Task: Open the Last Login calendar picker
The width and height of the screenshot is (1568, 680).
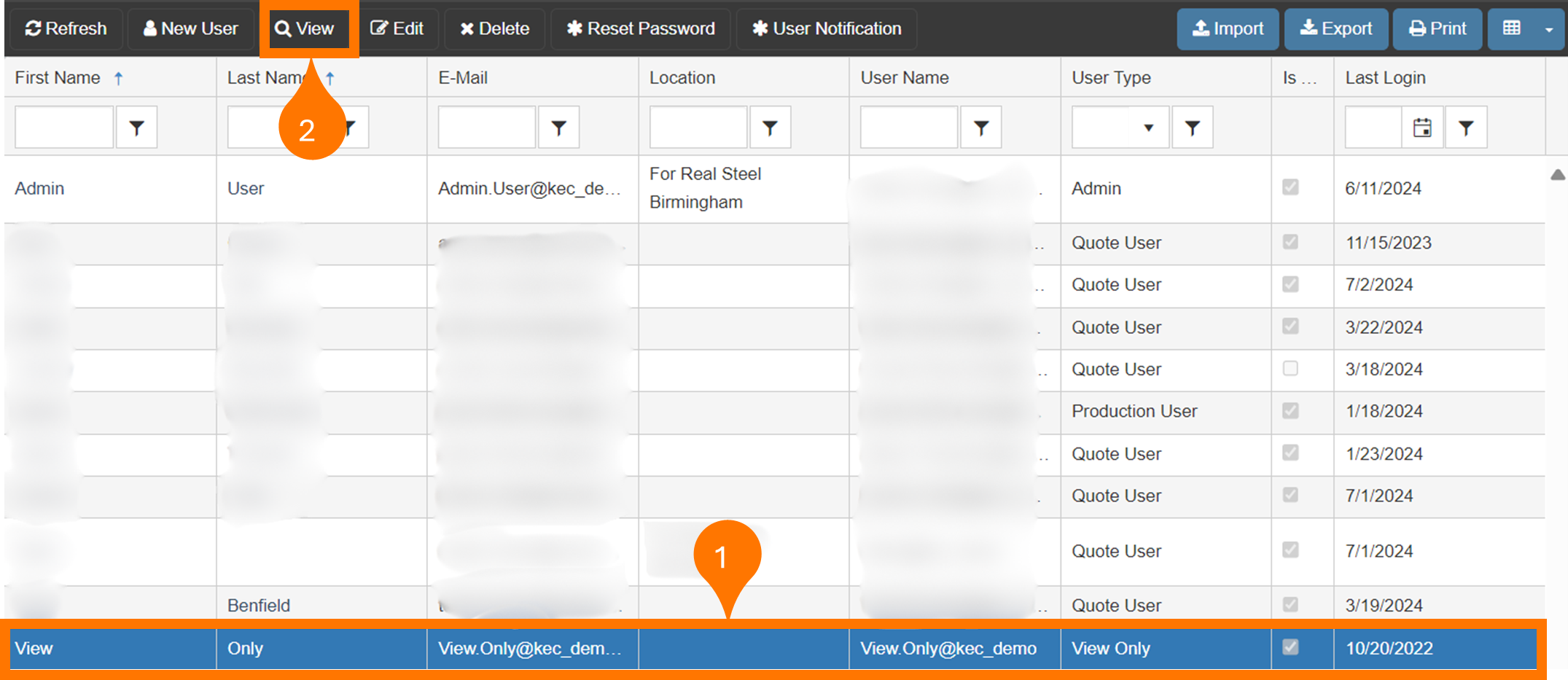Action: [x=1422, y=128]
